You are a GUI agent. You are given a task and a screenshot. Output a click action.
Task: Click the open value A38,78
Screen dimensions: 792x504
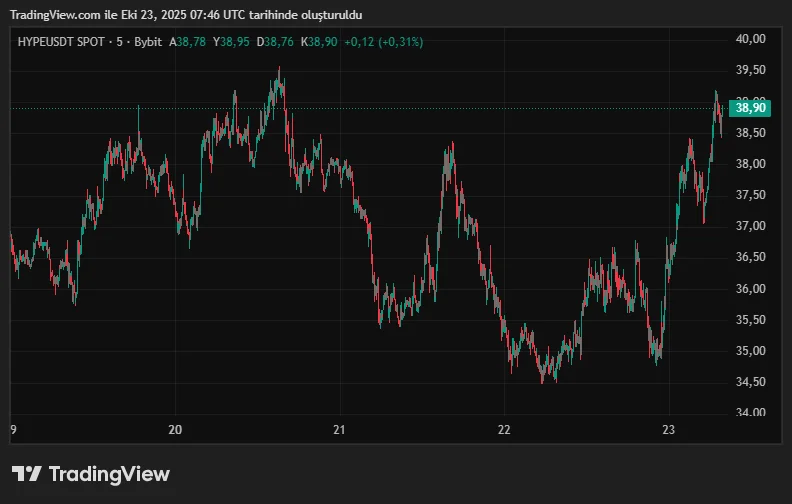coord(187,42)
